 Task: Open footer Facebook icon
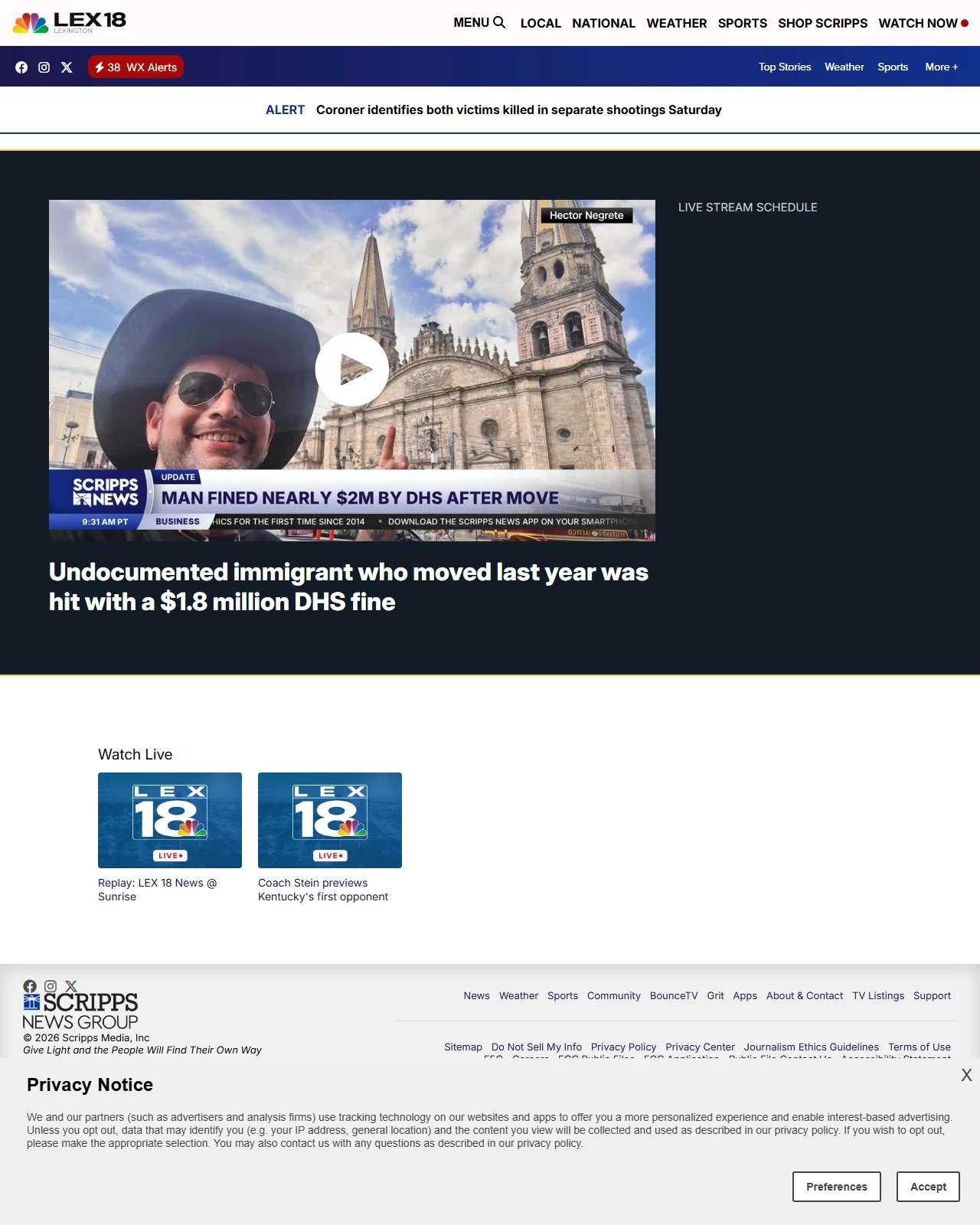point(30,986)
